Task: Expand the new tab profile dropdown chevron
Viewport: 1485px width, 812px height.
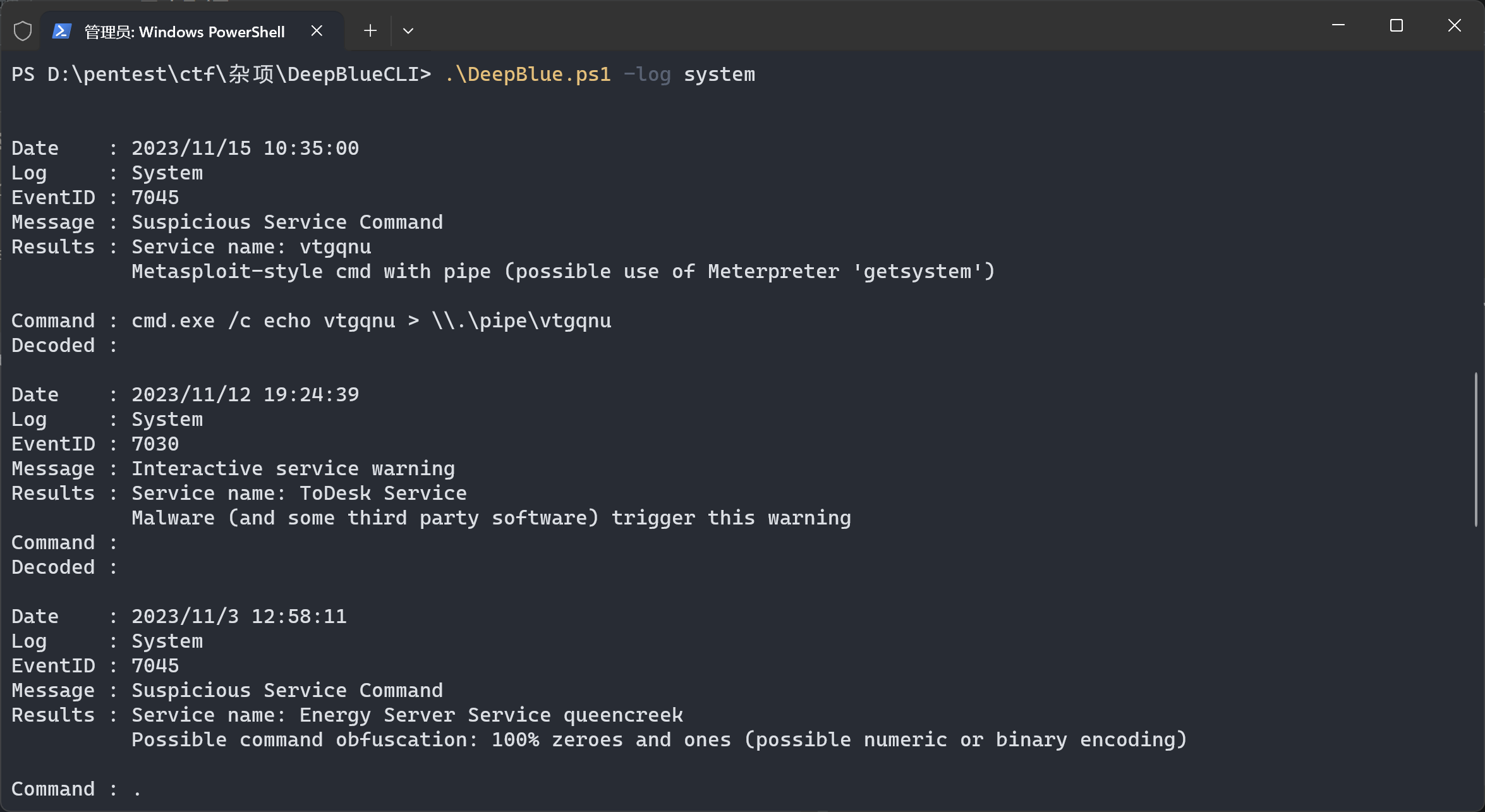Action: 408,31
